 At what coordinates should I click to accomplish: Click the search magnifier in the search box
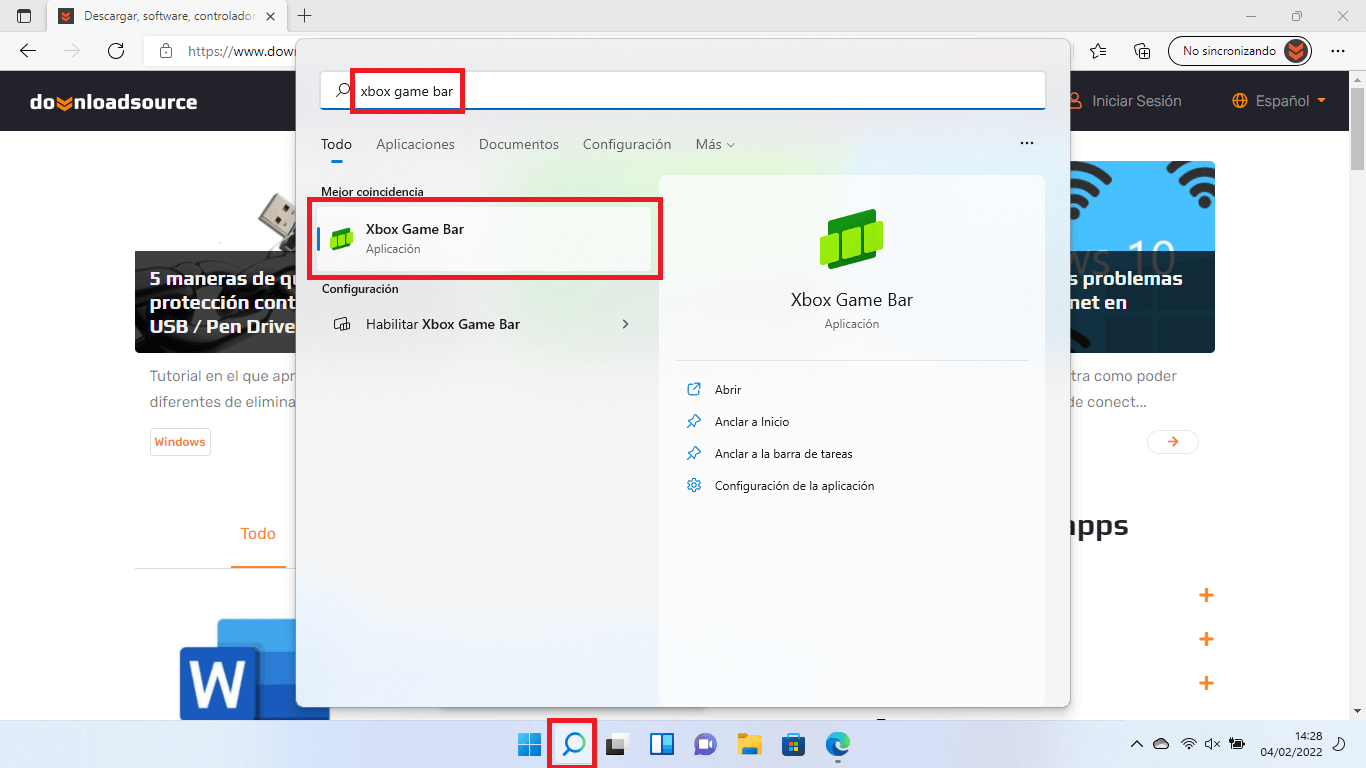coord(343,90)
